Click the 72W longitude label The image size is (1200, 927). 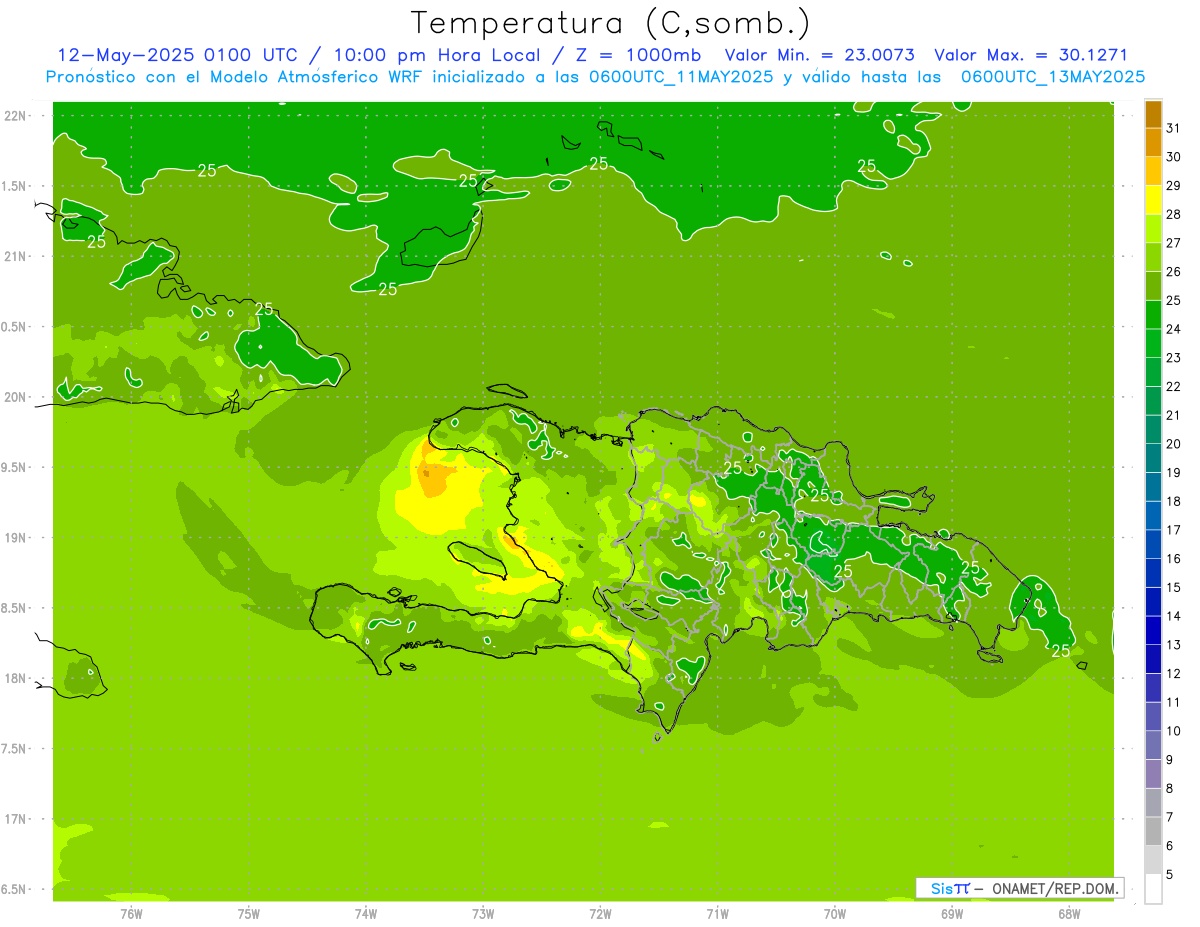click(x=600, y=914)
